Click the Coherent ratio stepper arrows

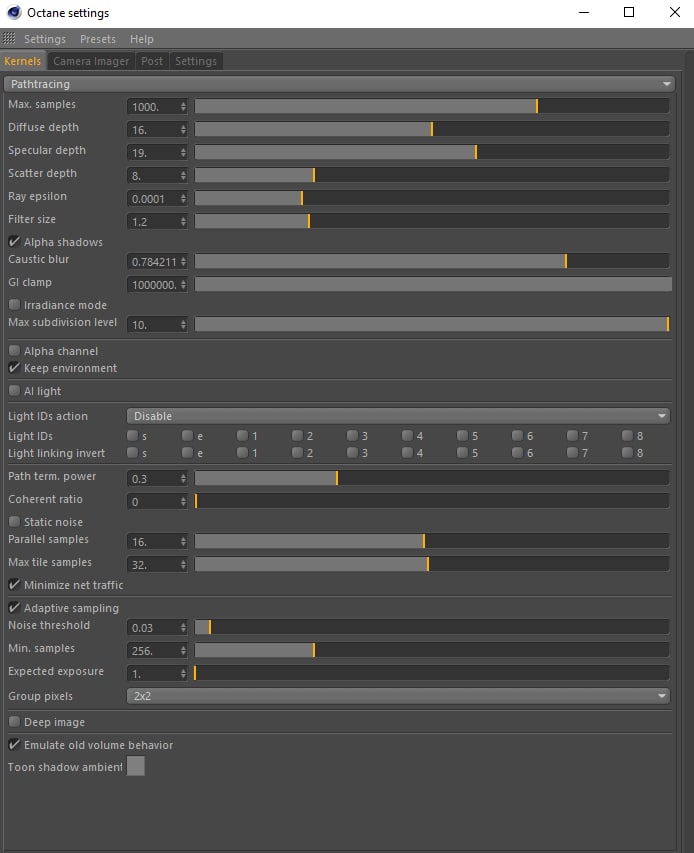pyautogui.click(x=183, y=502)
